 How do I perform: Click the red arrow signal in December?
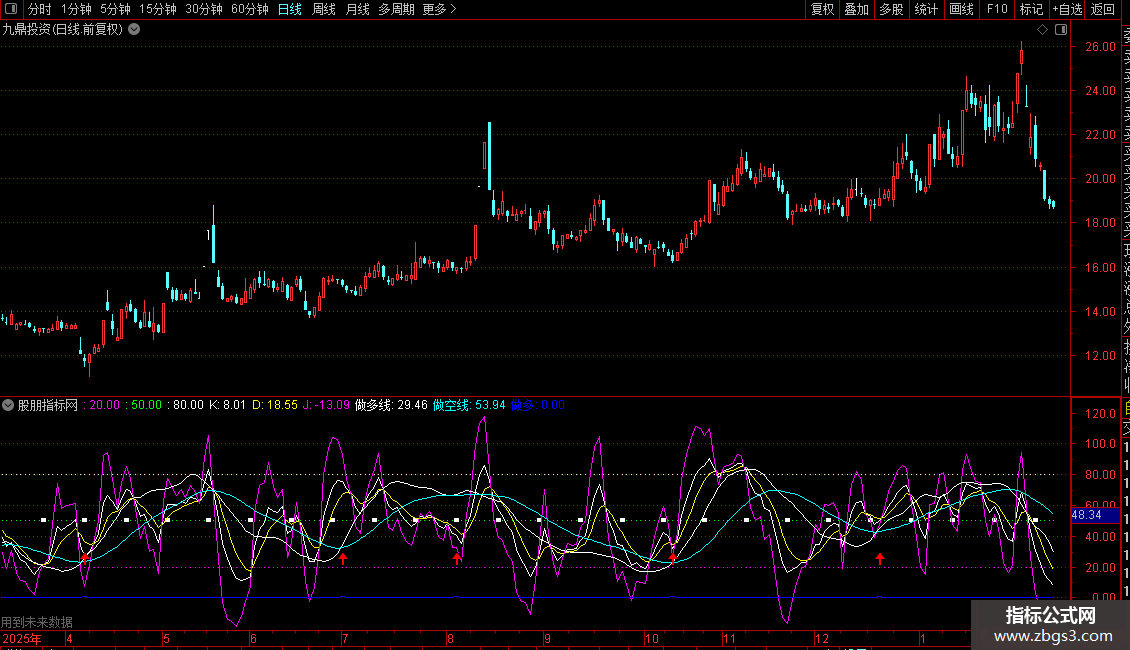(880, 558)
